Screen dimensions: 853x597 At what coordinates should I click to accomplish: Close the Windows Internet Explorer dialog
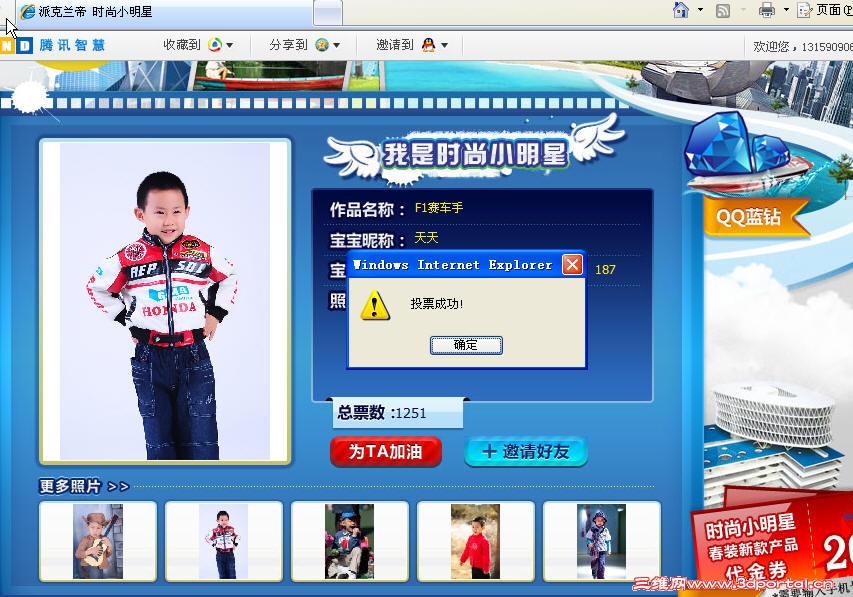point(572,265)
